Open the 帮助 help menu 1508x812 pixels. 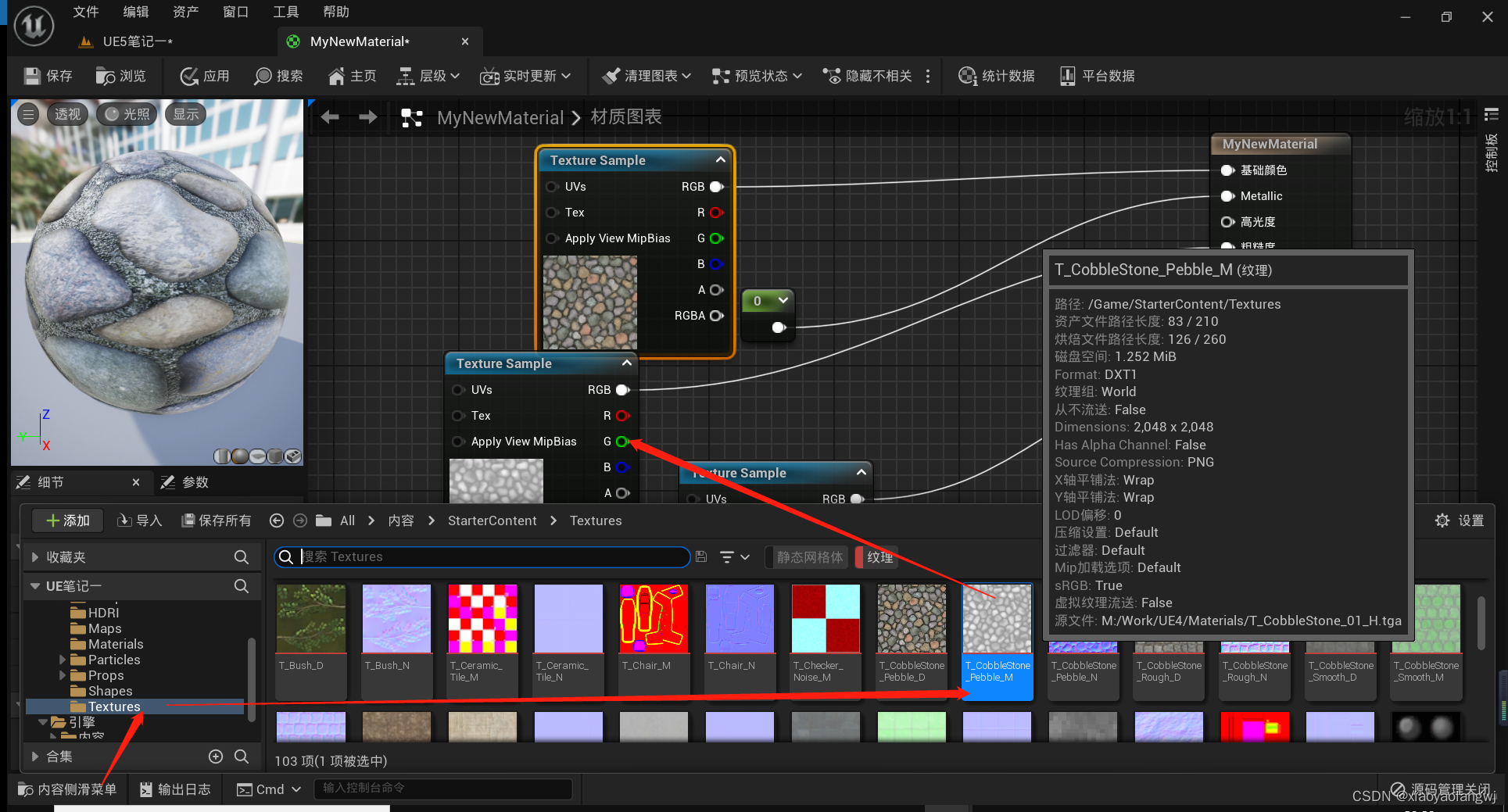[336, 12]
